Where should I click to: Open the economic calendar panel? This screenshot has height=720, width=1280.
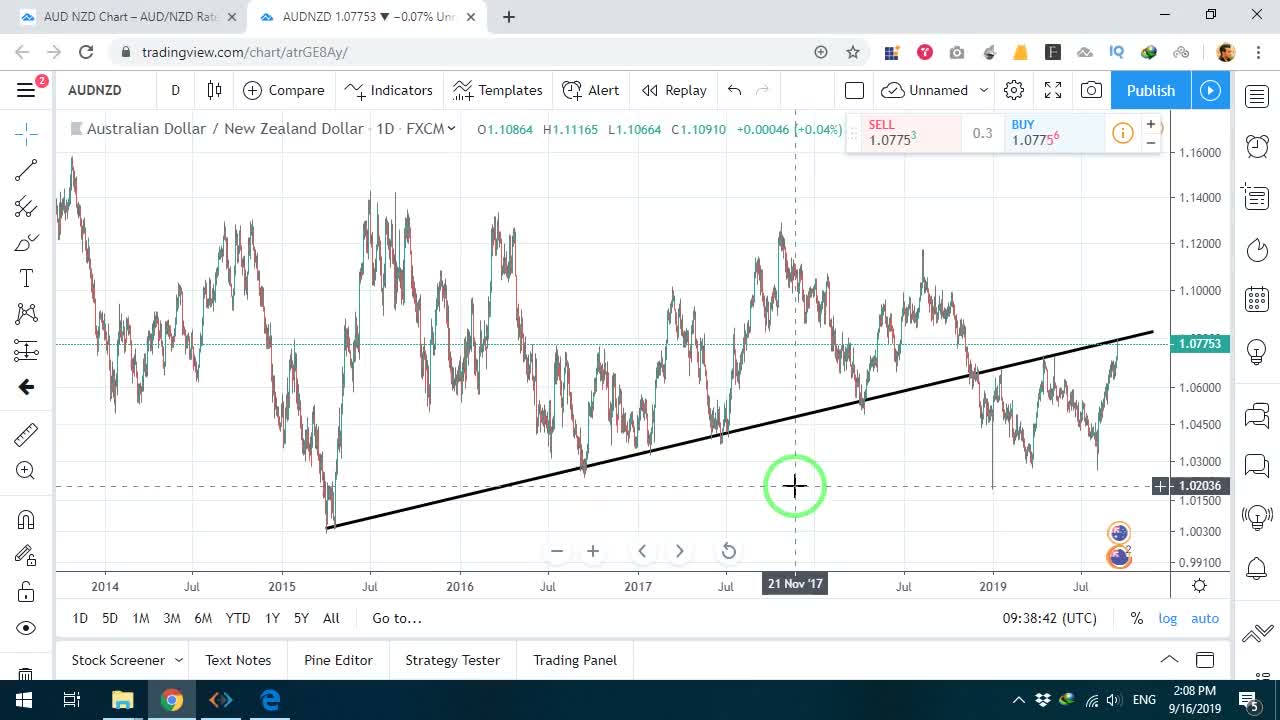point(1257,299)
